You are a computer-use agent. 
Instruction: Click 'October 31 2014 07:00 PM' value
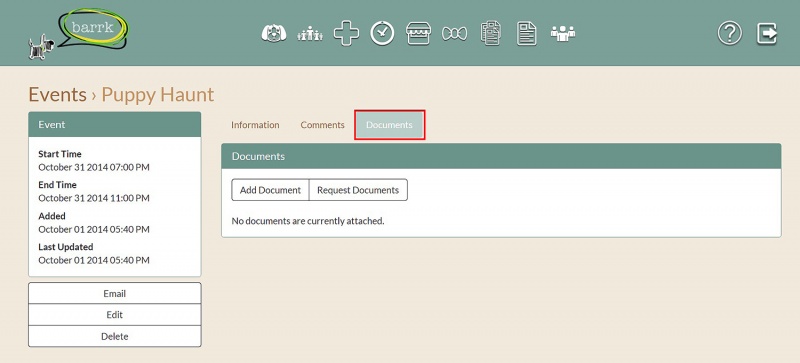click(x=94, y=167)
